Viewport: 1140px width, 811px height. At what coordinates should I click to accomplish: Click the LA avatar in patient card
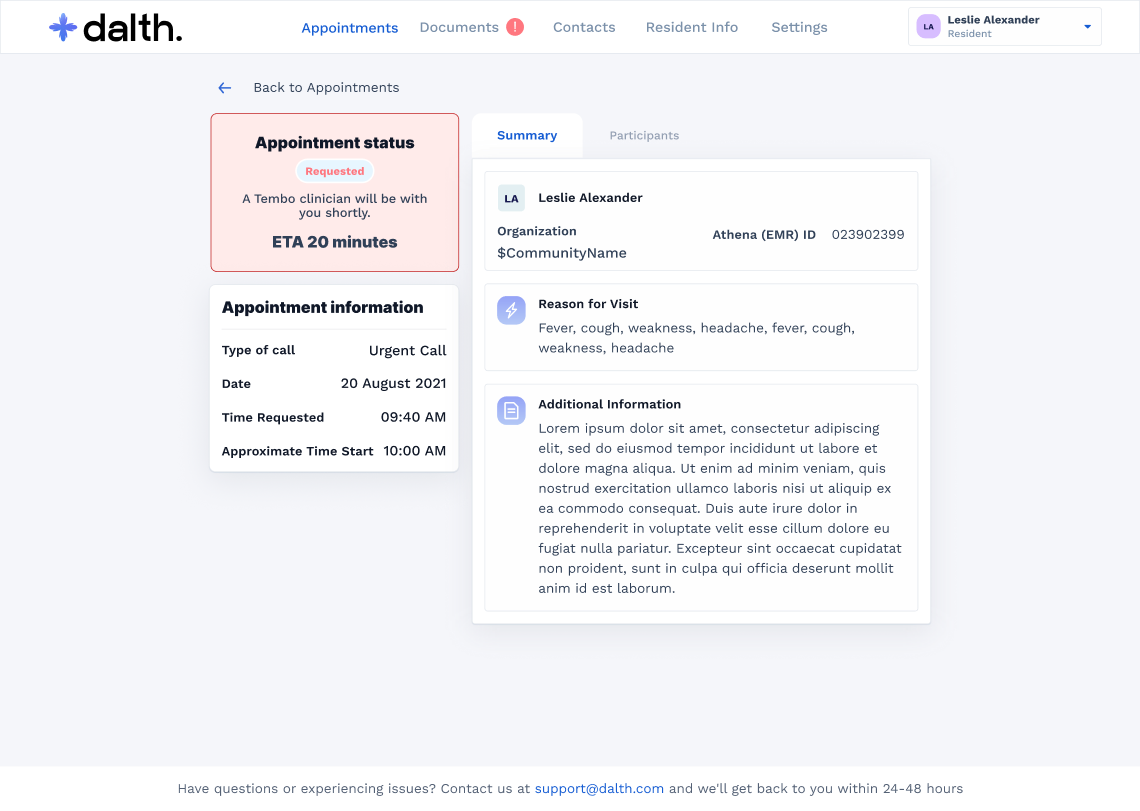[x=511, y=198]
